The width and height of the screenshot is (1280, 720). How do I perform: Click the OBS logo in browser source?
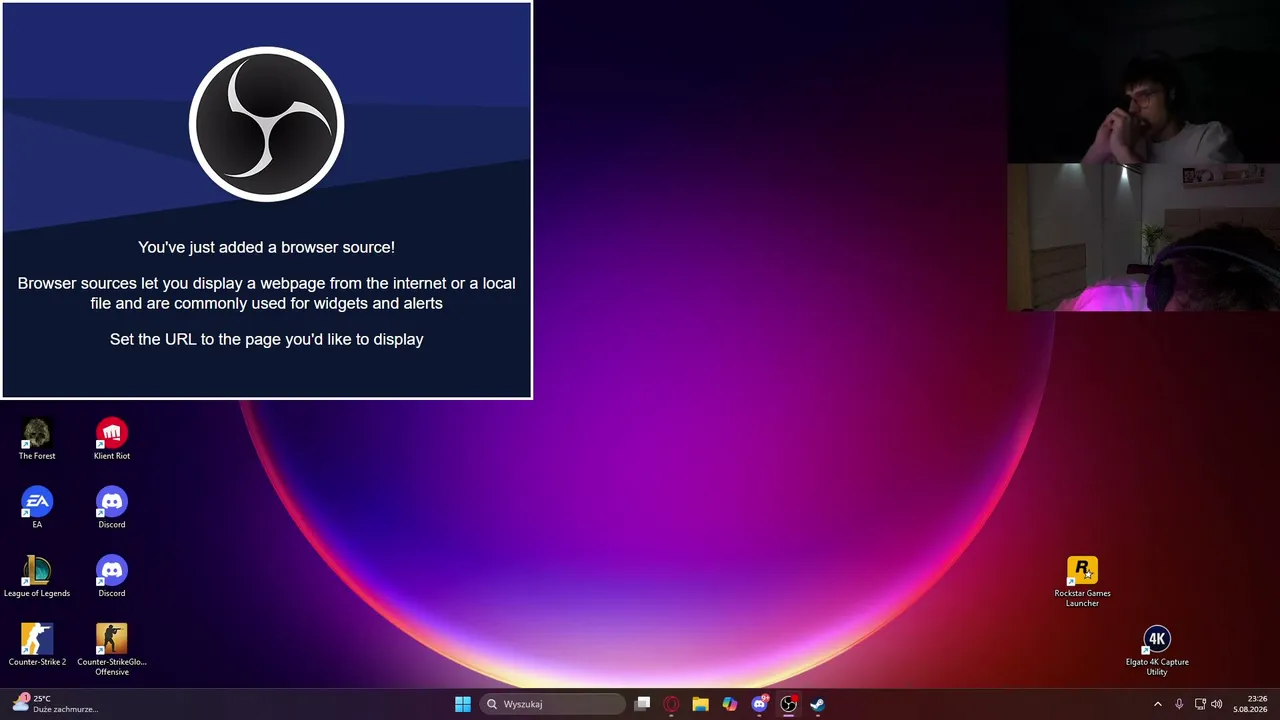tap(267, 124)
